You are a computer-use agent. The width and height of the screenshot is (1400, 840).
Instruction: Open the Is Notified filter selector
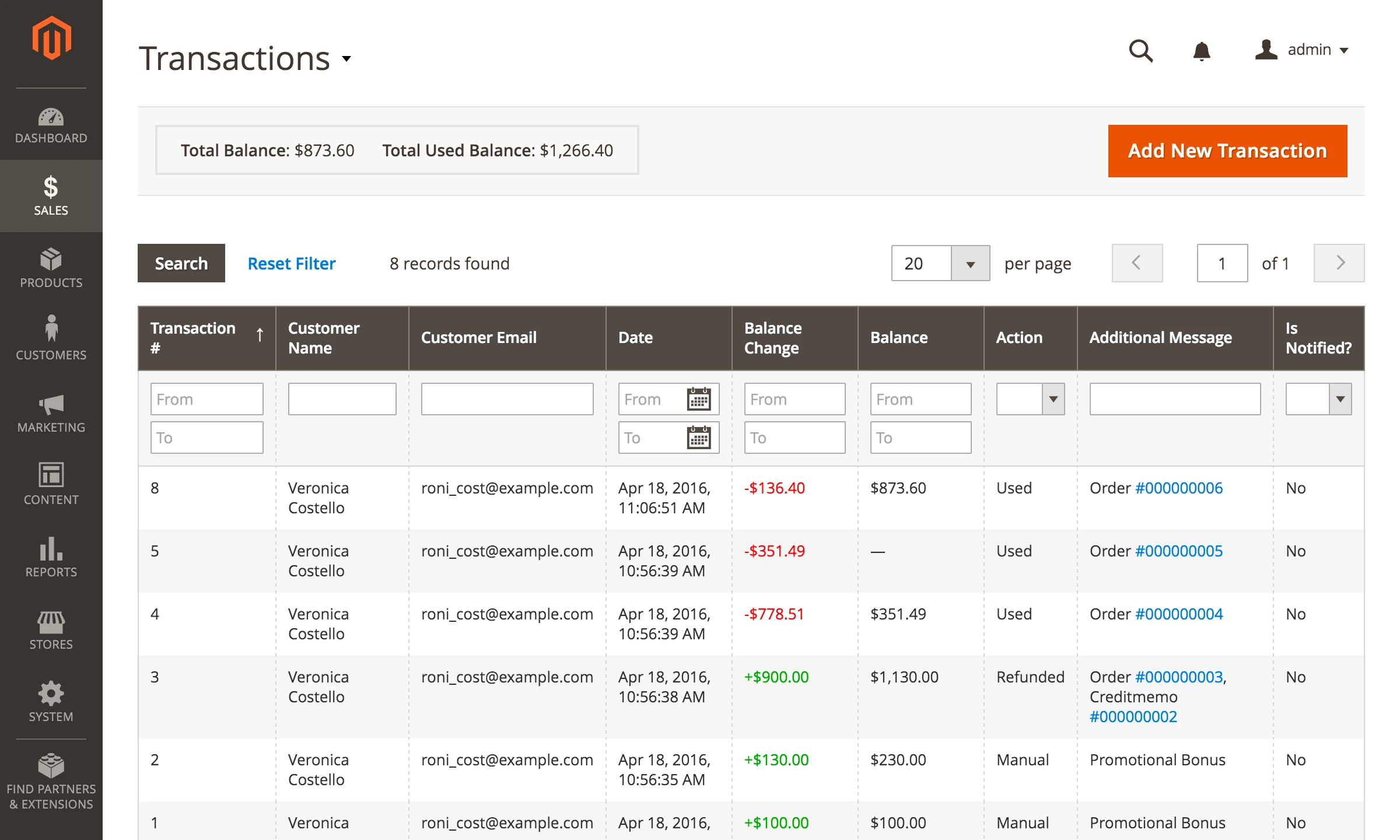click(1340, 399)
